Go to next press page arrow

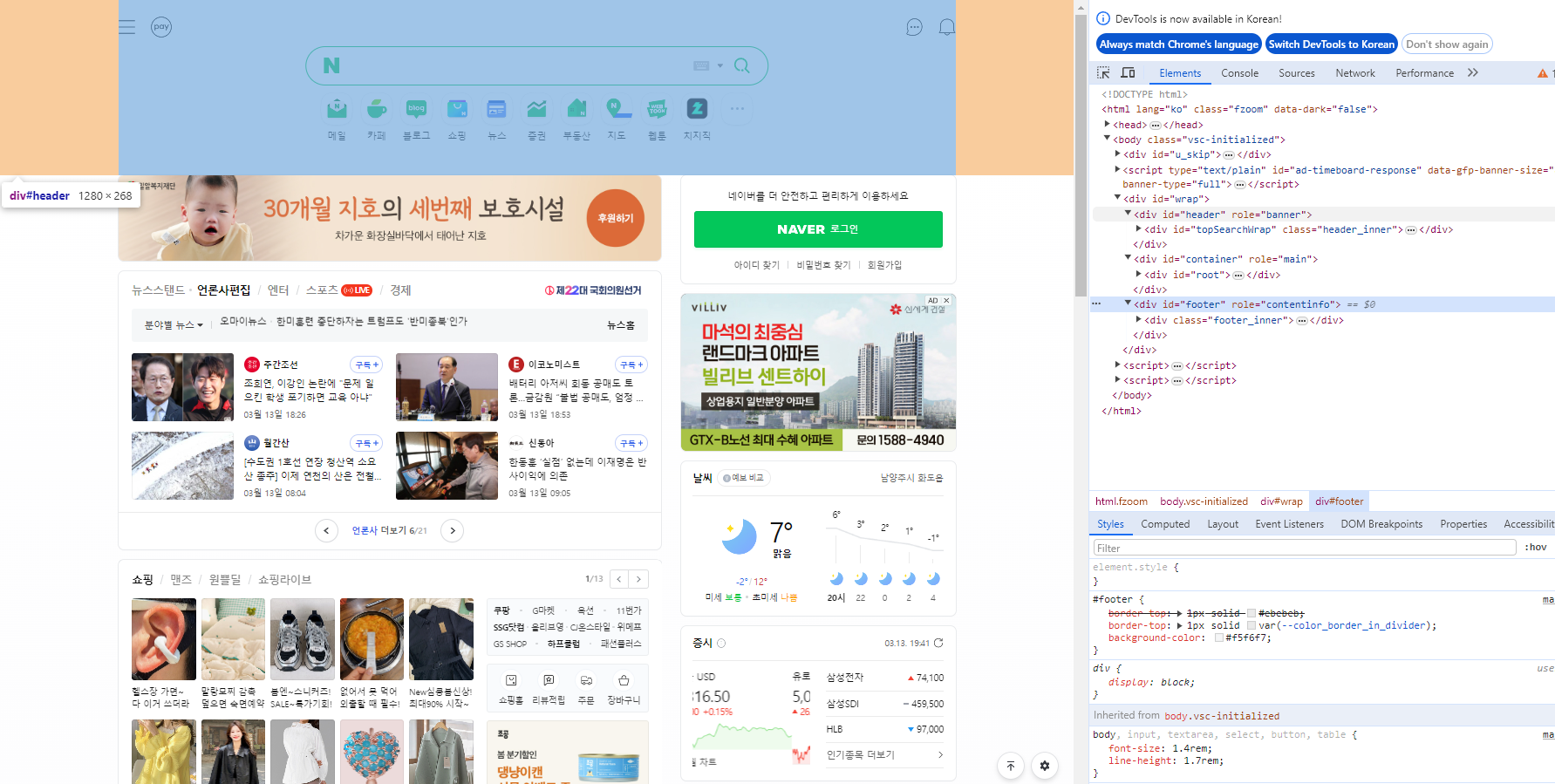(452, 530)
